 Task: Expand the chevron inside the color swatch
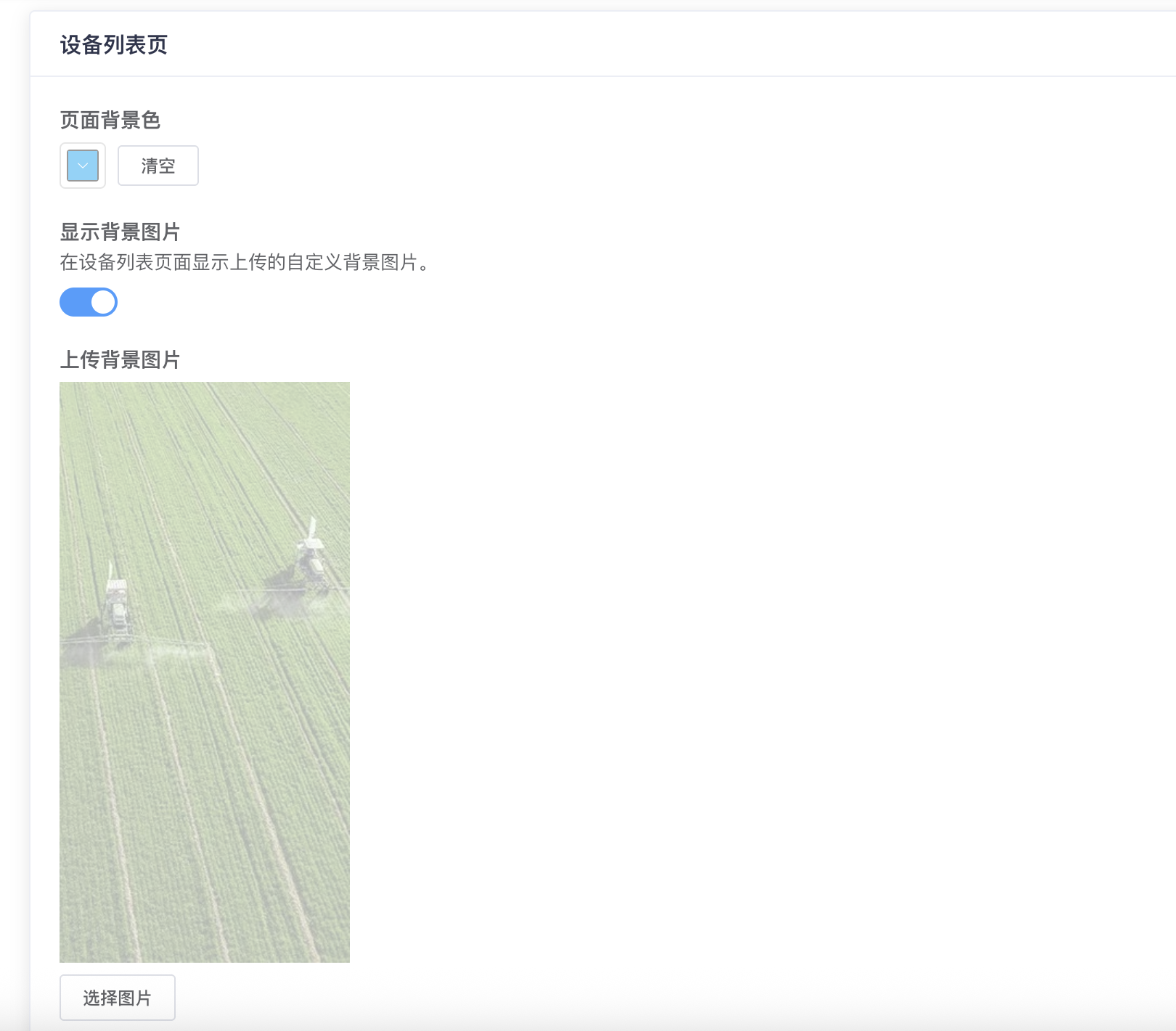click(83, 166)
